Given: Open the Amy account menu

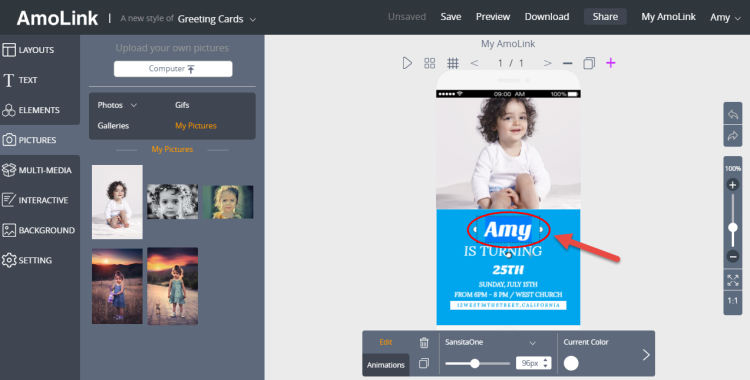Looking at the screenshot, I should coord(725,17).
